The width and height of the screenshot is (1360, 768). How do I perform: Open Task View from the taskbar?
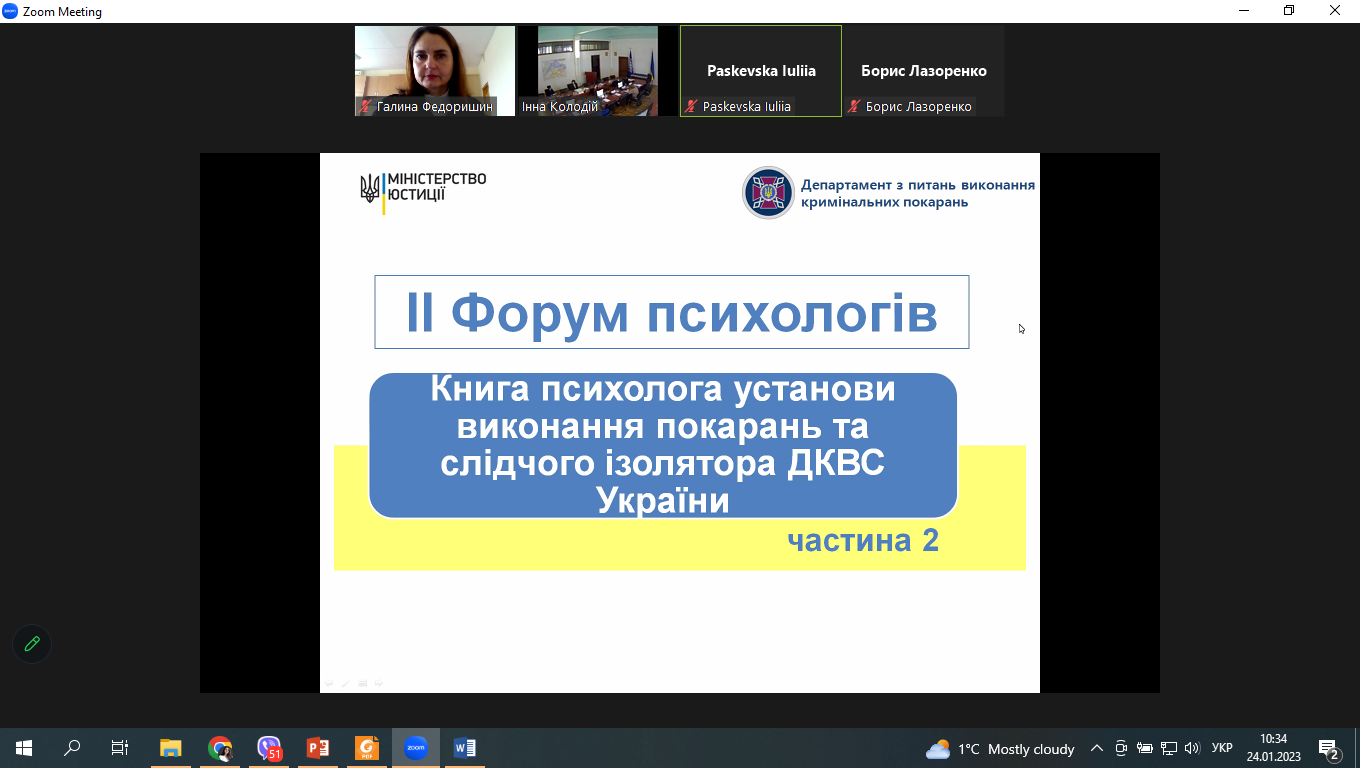[x=120, y=748]
